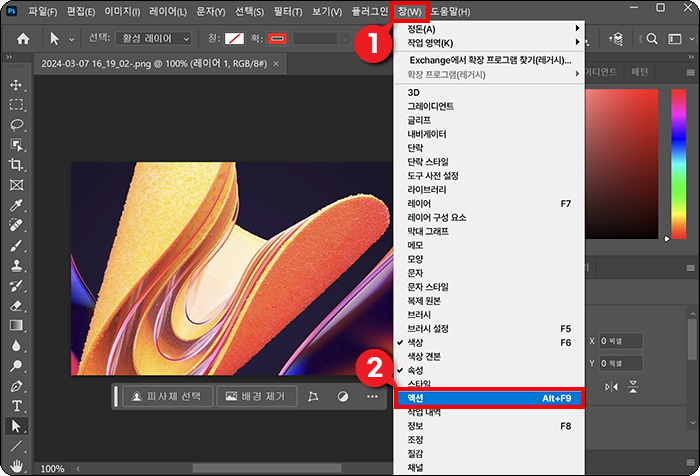
Task: Open the 선택 활성 레이어 dropdown
Action: click(x=154, y=39)
